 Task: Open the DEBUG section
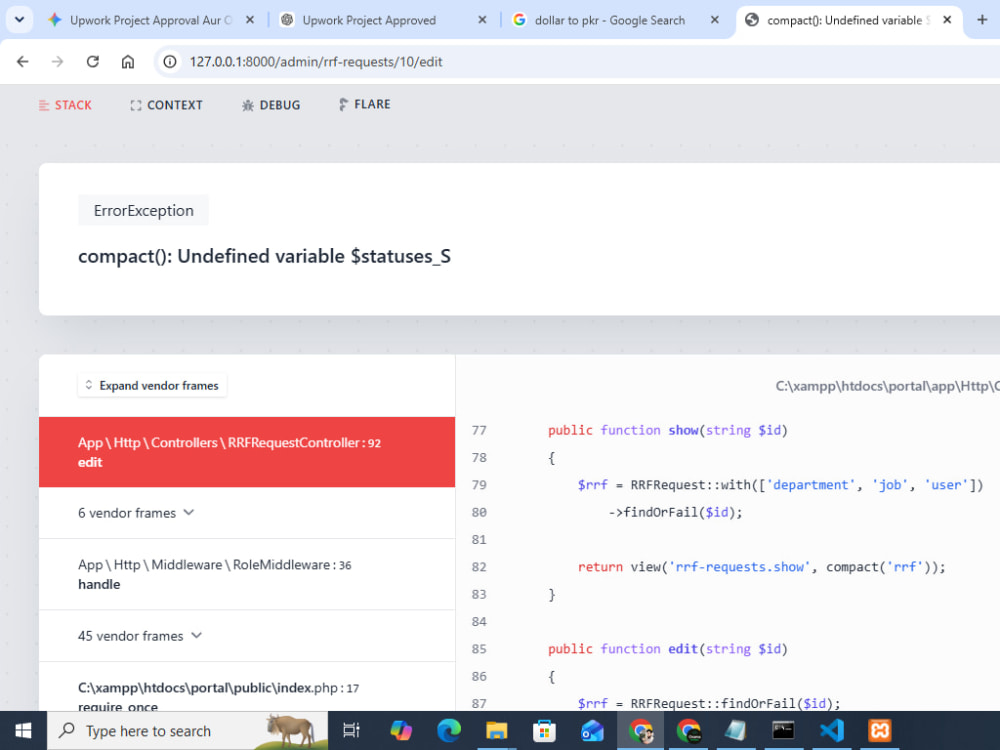[271, 105]
